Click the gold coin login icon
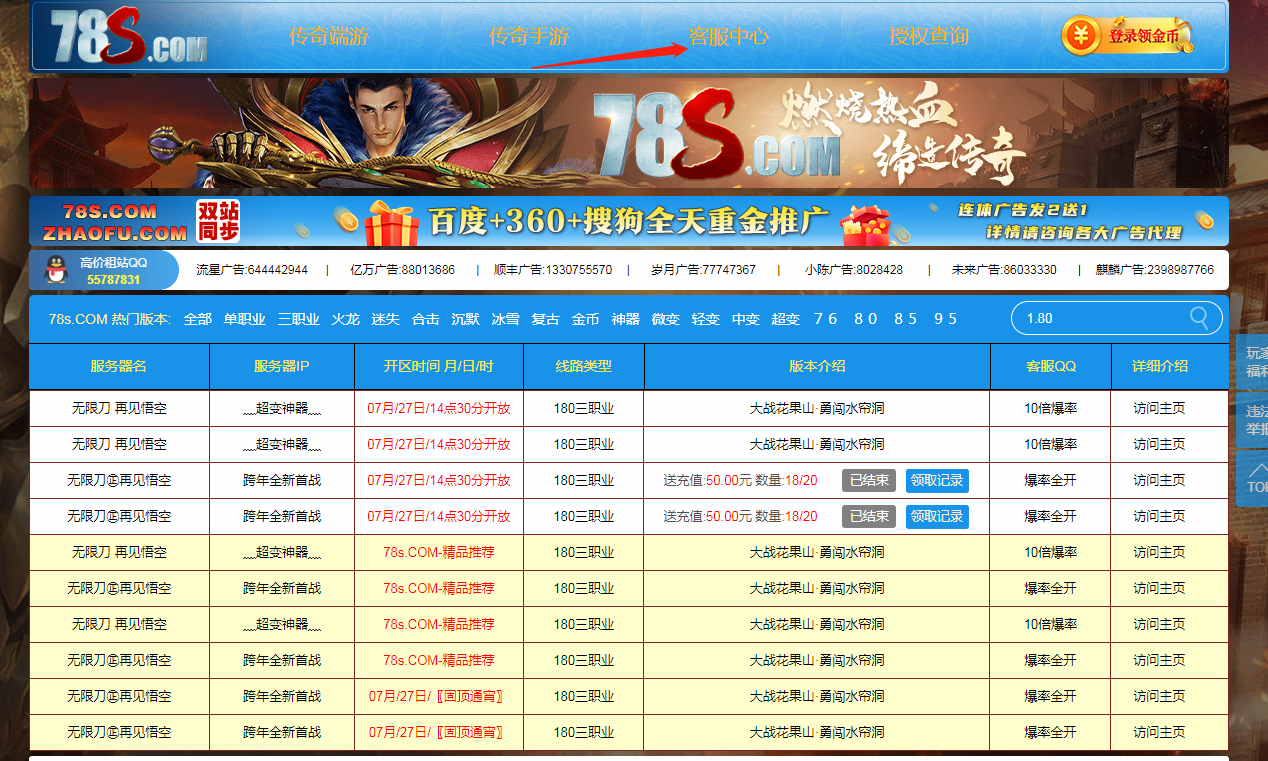The width and height of the screenshot is (1268, 761). tap(1080, 36)
